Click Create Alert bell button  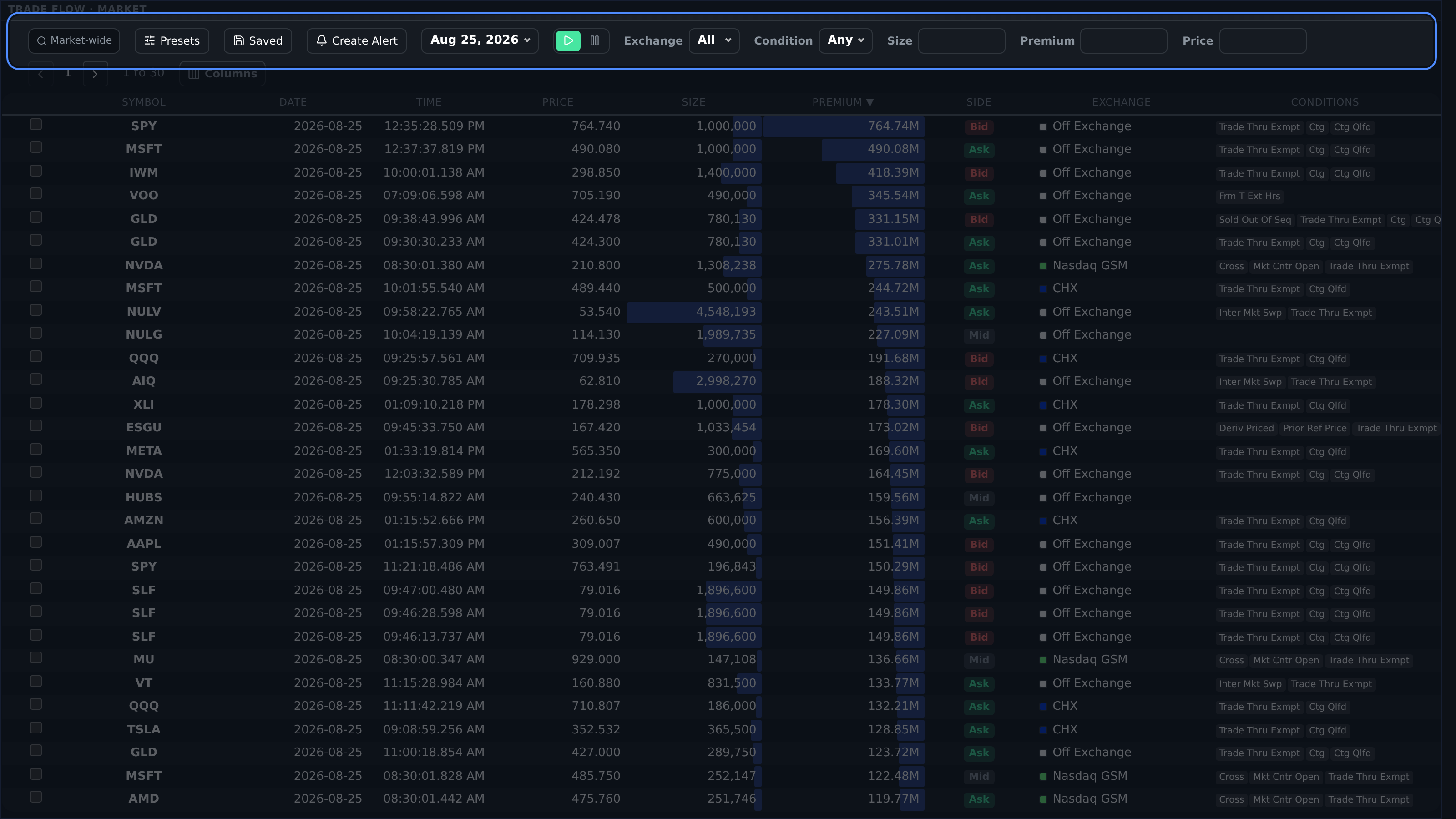(x=357, y=40)
